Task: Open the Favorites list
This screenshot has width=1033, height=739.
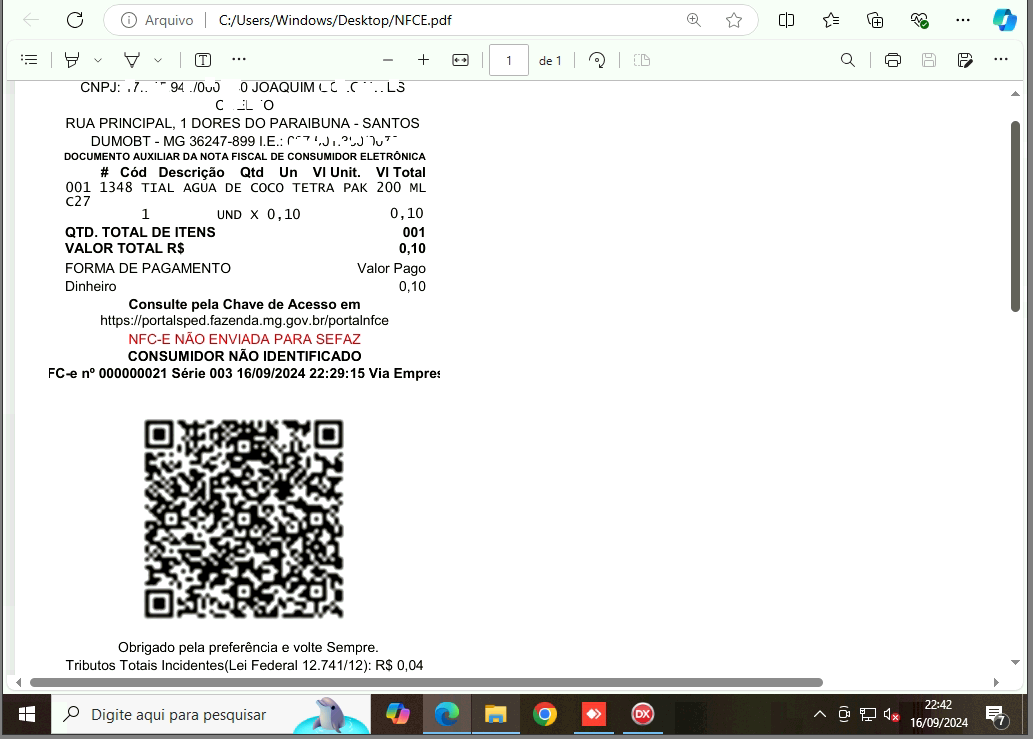Action: (831, 20)
